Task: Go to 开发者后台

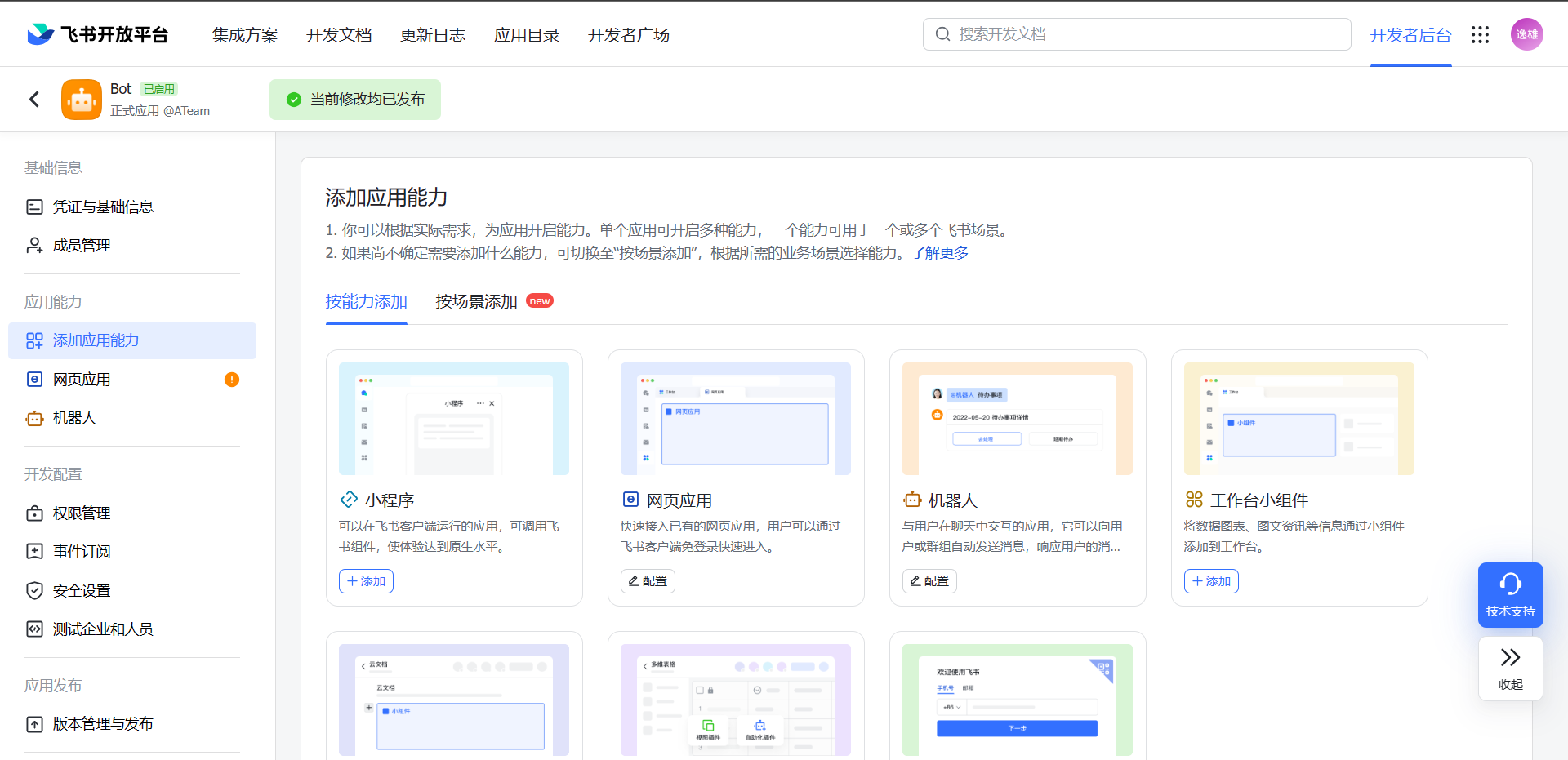Action: coord(1410,35)
